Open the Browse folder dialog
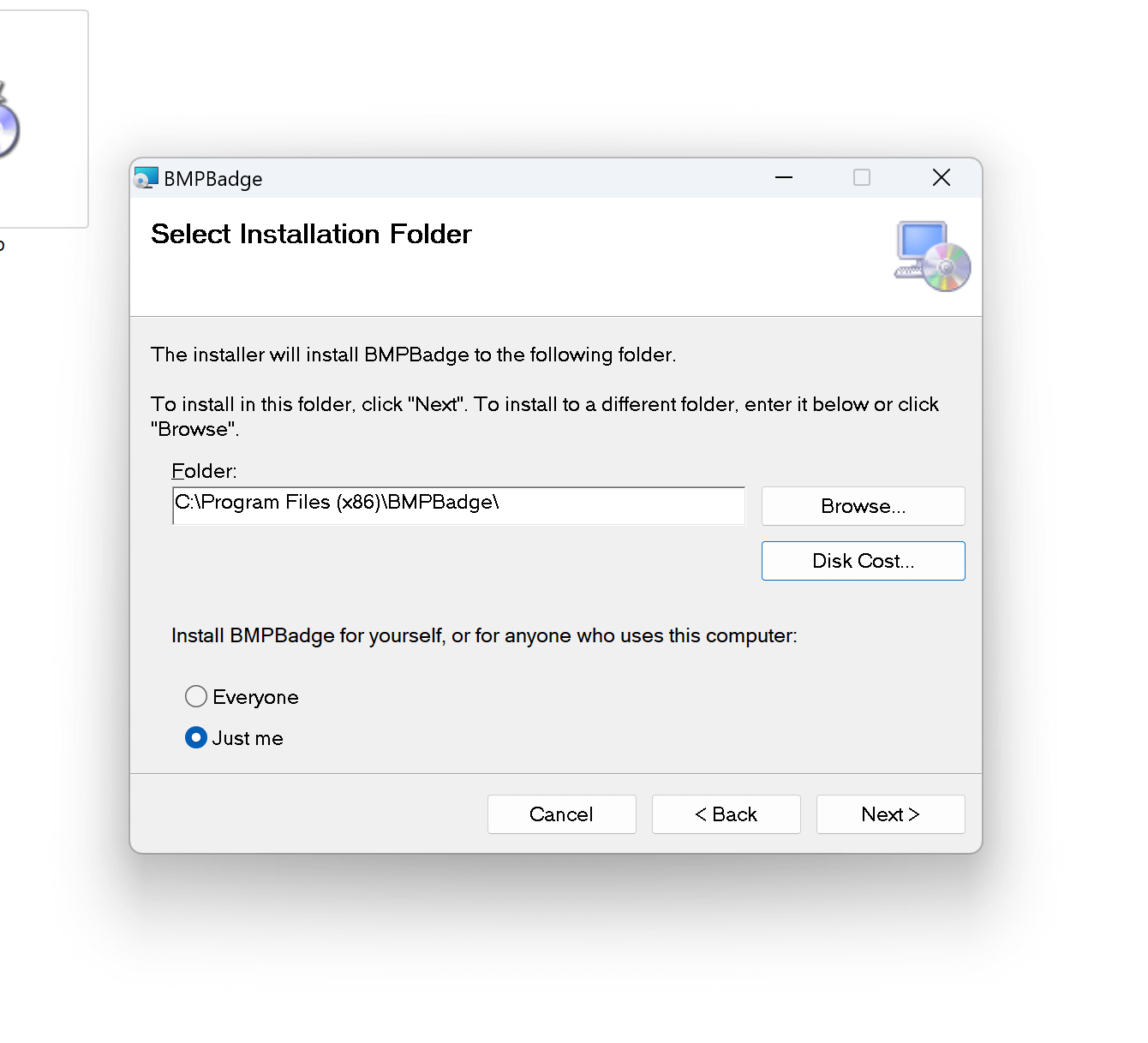This screenshot has height=1043, width=1148. (863, 506)
